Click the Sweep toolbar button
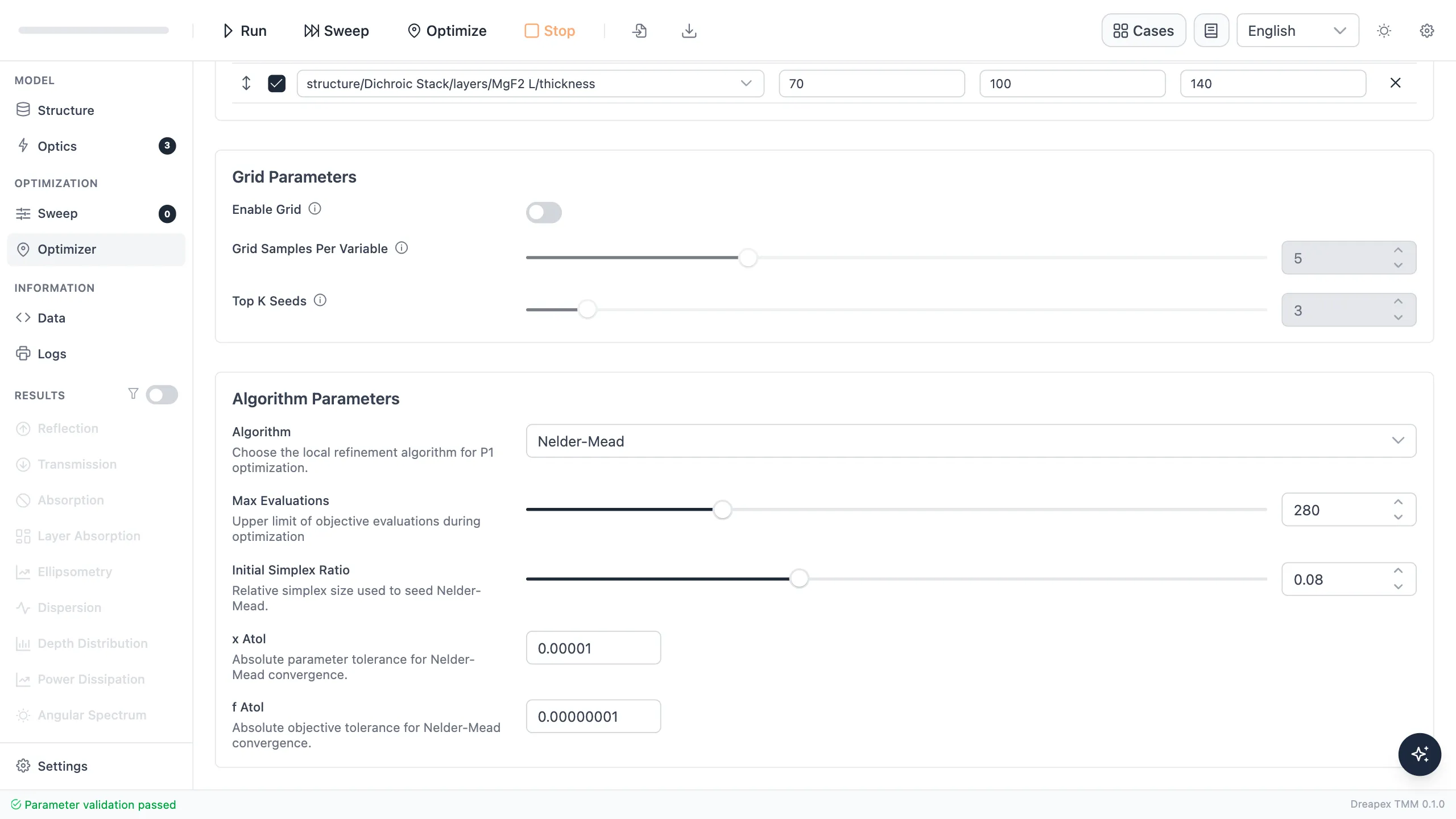Screen dimensions: 1456x819 click(337, 31)
